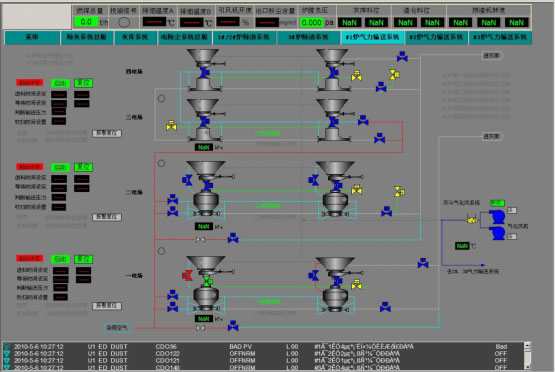555x372 pixels.
Task: Click the yellow heater icon feeding the blowers
Action: pyautogui.click(x=471, y=219)
